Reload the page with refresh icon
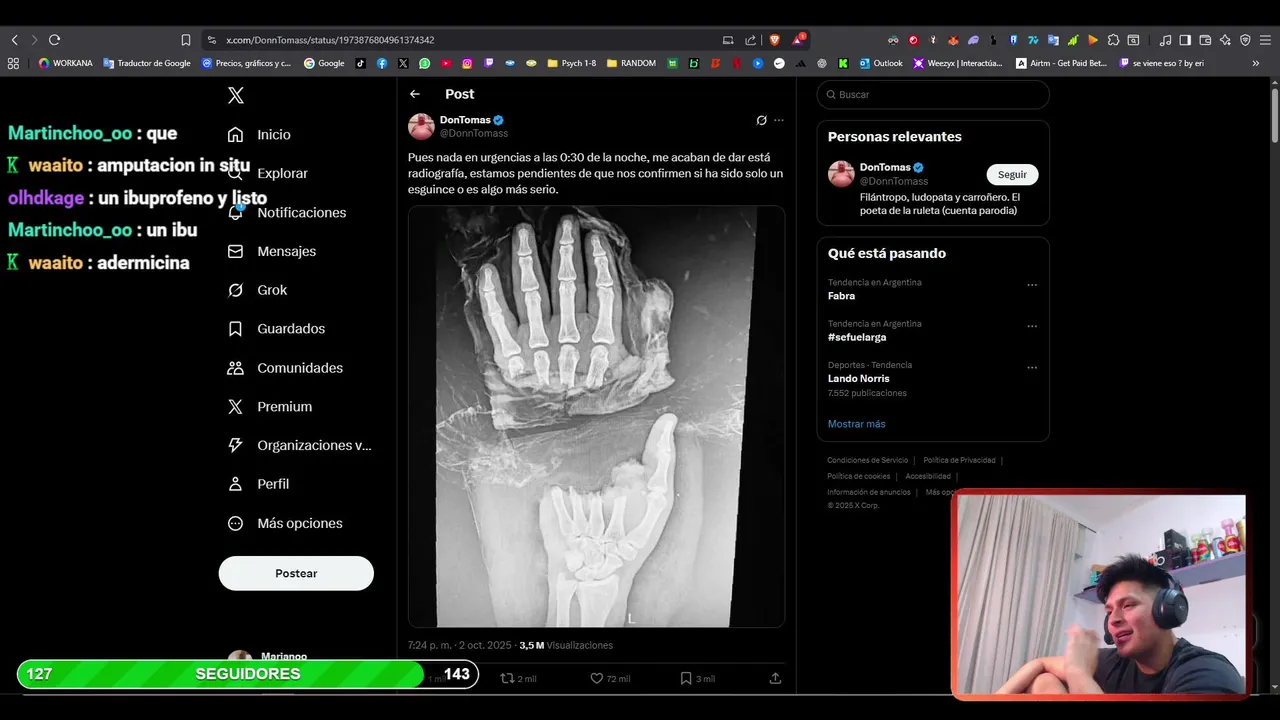 click(x=54, y=40)
